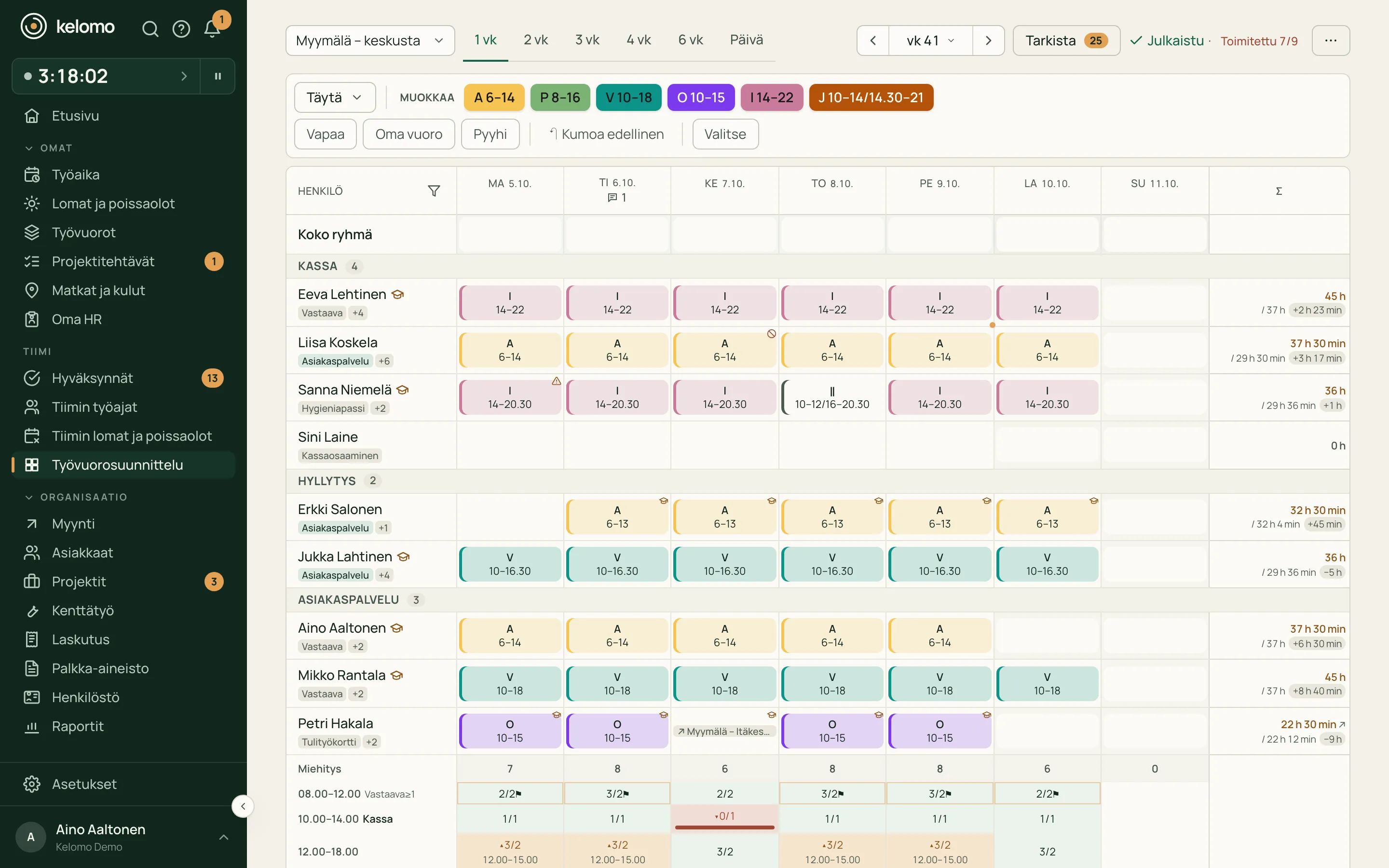Open Projektitehtävät tasks
The image size is (1389, 868).
tap(123, 261)
